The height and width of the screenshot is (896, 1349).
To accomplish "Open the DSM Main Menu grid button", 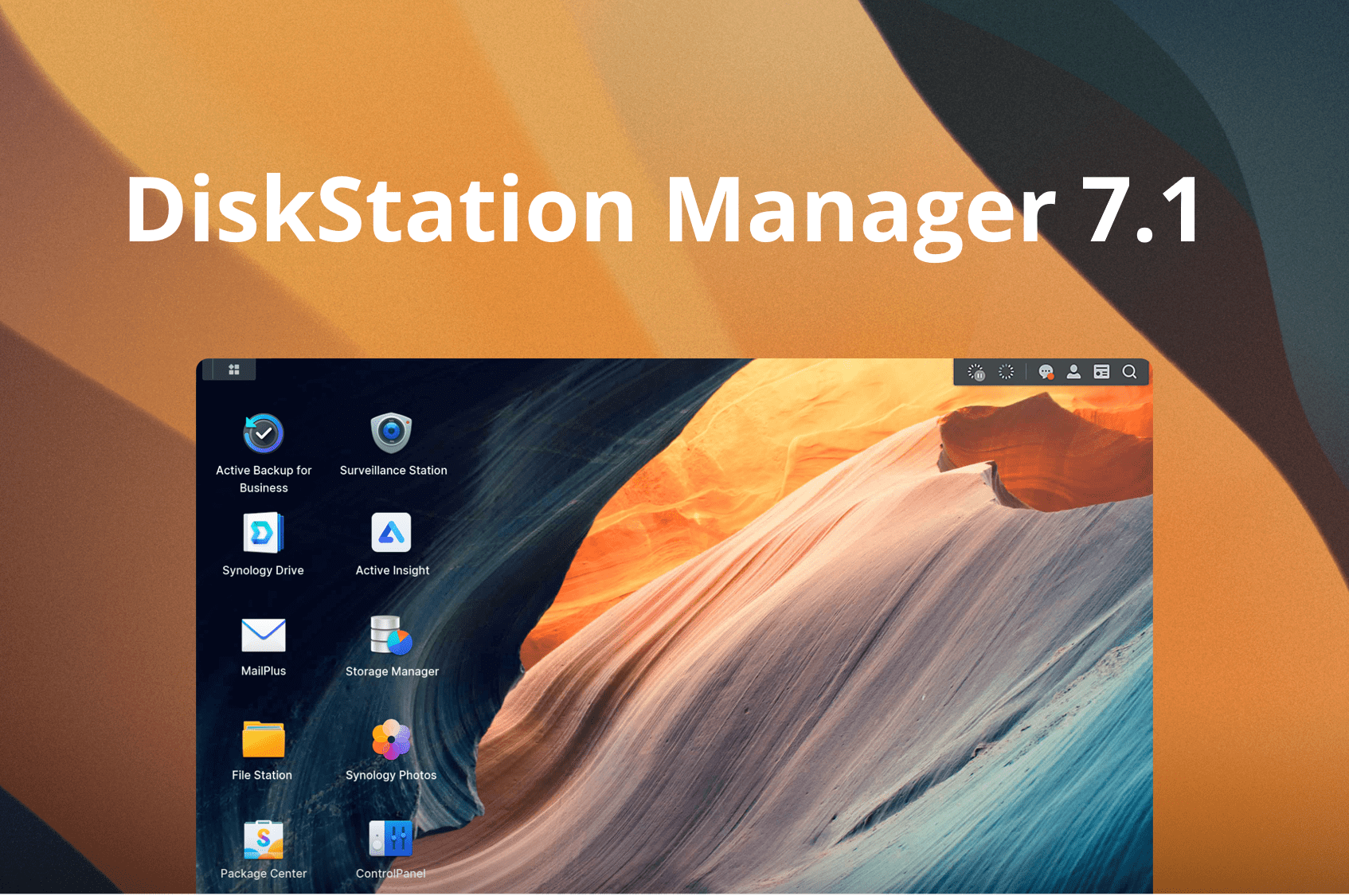I will tap(234, 370).
